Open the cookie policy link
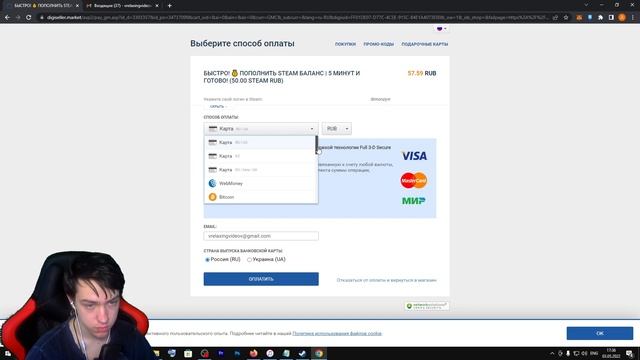Viewport: 640px width, 360px height. [x=337, y=333]
